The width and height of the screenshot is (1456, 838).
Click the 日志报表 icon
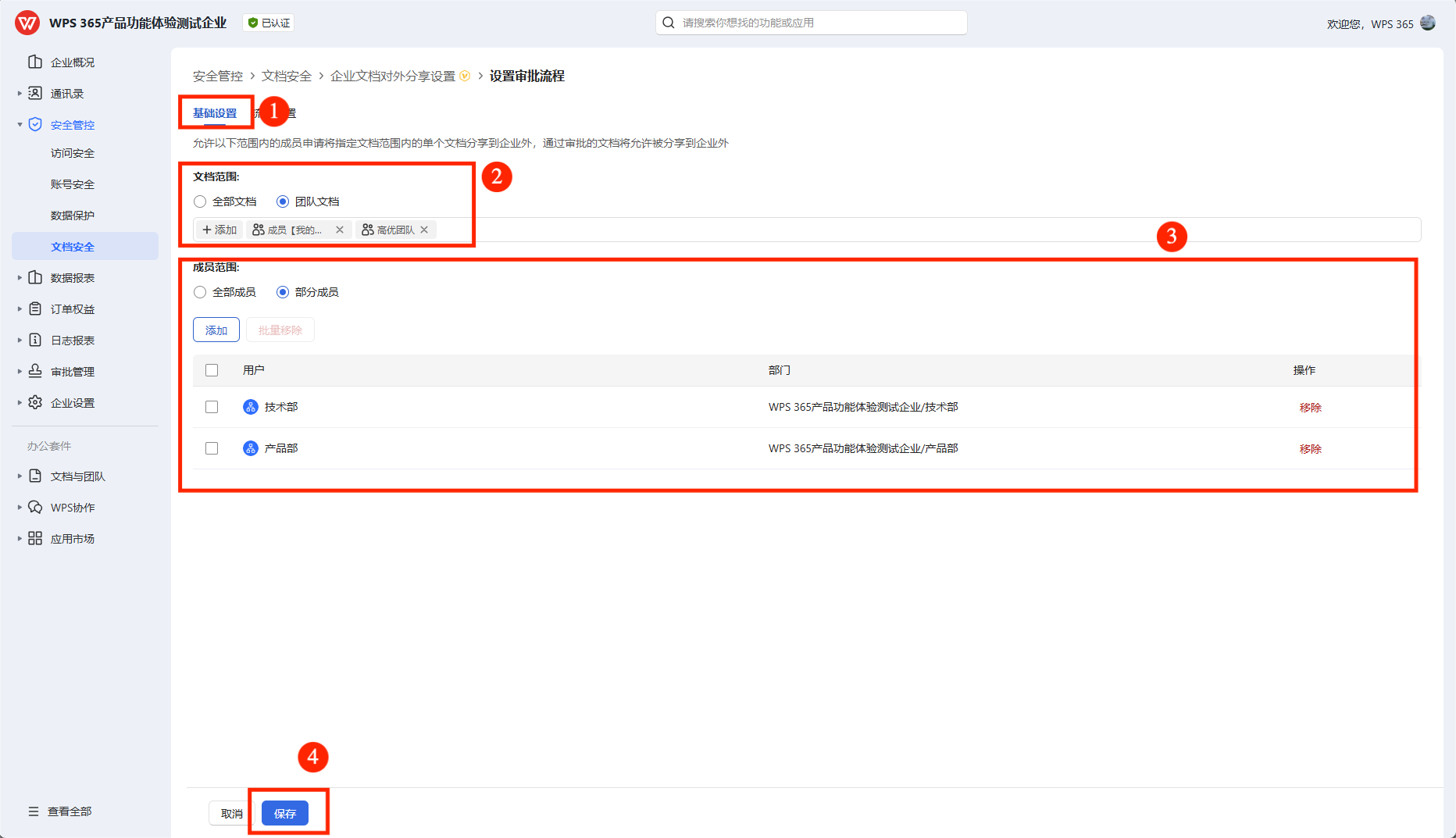click(x=35, y=340)
